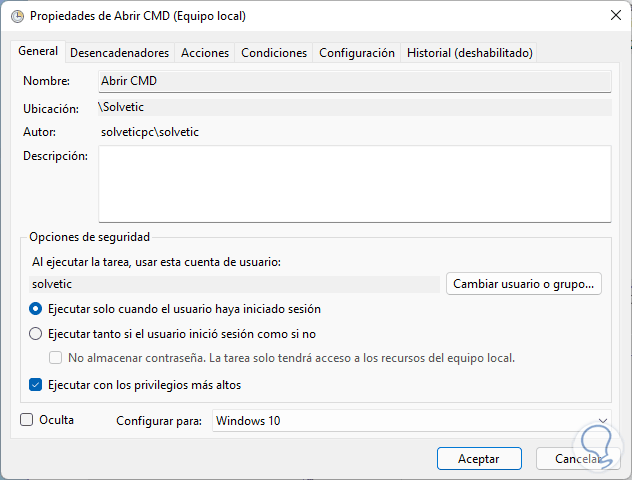Go to the Condiciones tab

[x=274, y=53]
